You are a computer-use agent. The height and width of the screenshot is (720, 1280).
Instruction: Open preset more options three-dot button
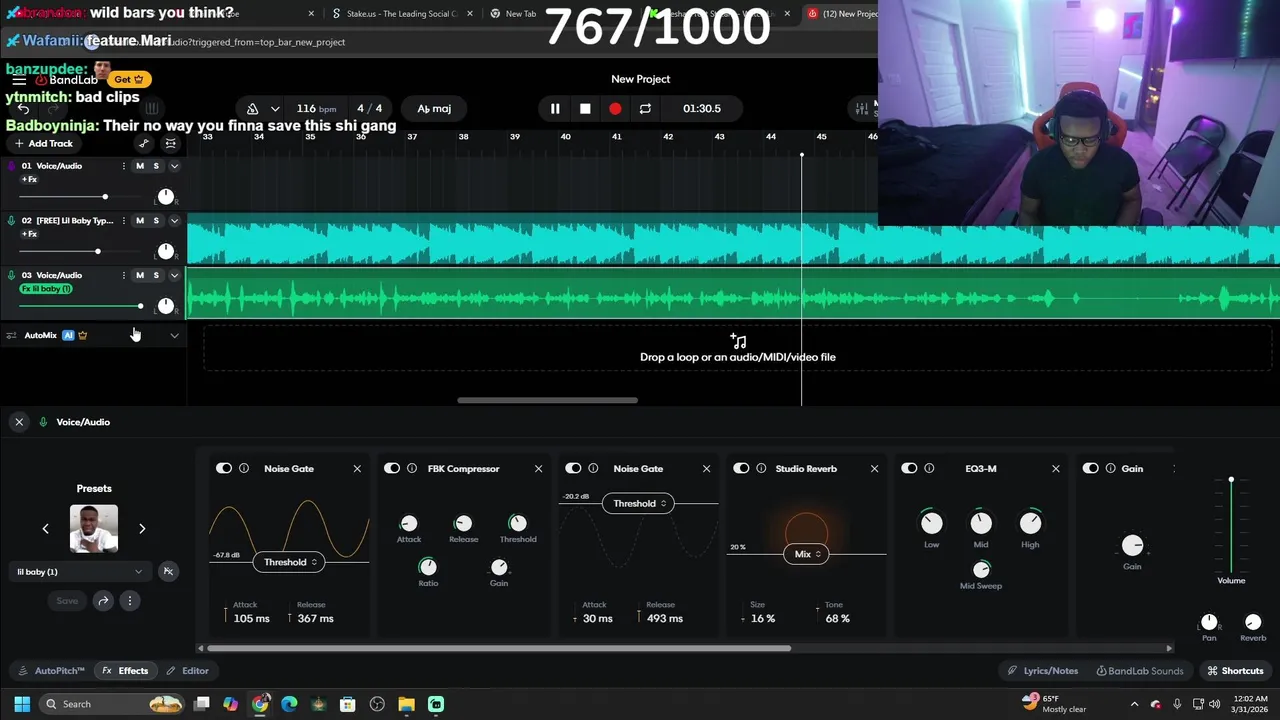pyautogui.click(x=129, y=601)
